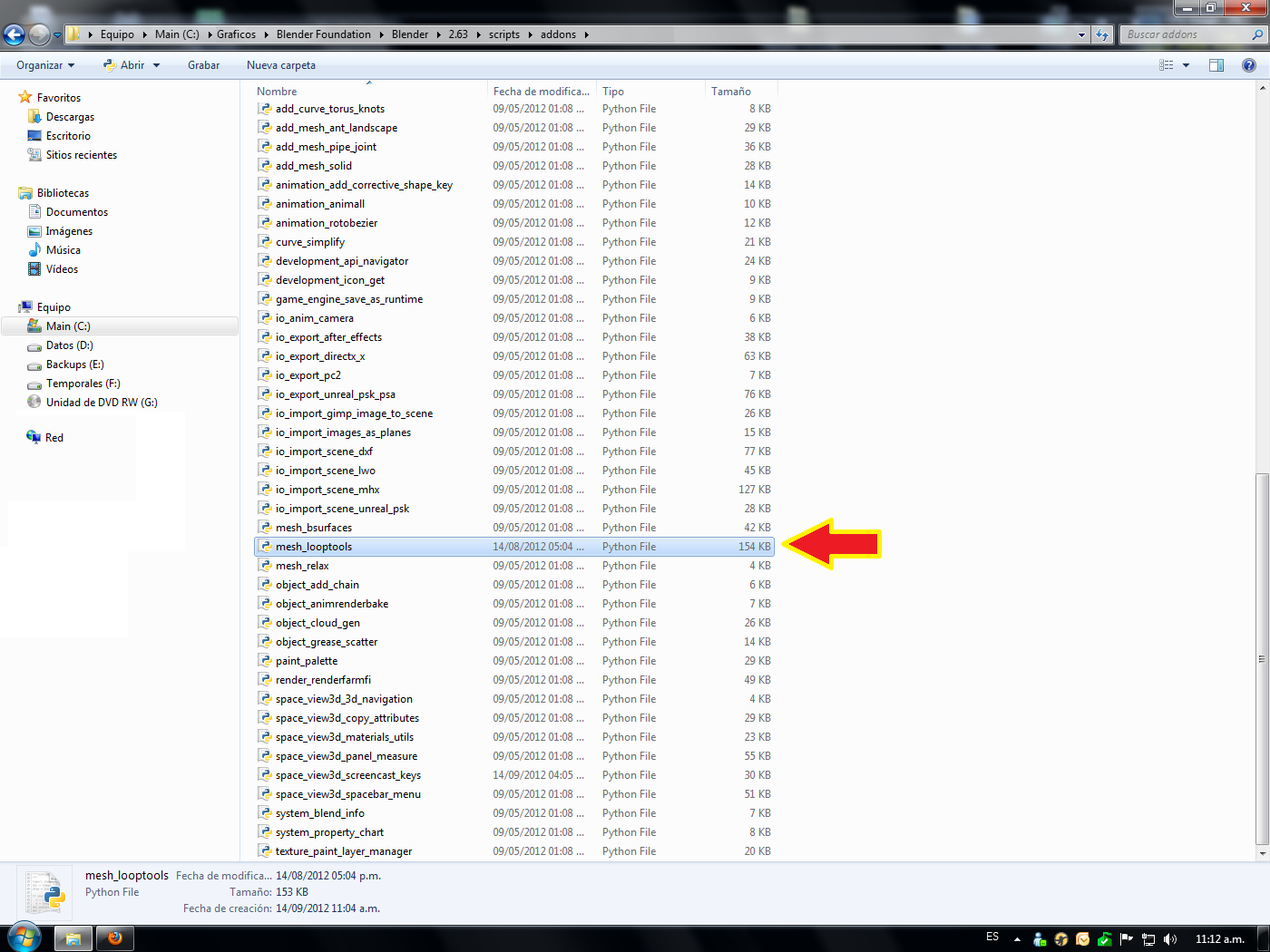Go back with the Back arrow button
Image resolution: width=1270 pixels, height=952 pixels.
coord(14,34)
